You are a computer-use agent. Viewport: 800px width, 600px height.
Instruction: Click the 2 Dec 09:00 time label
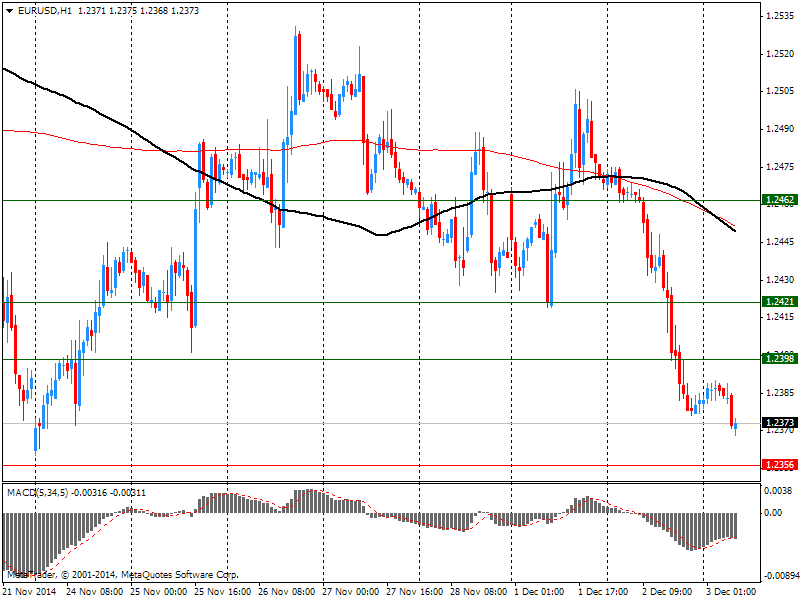667,592
